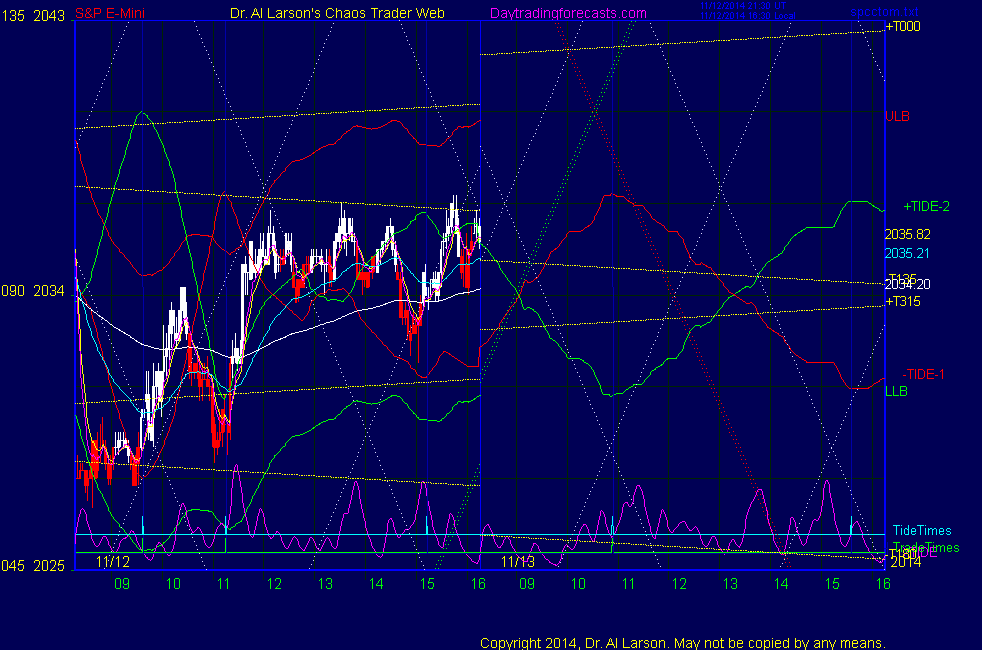This screenshot has height=650, width=982.
Task: Select the +T315 line label
Action: (x=903, y=302)
